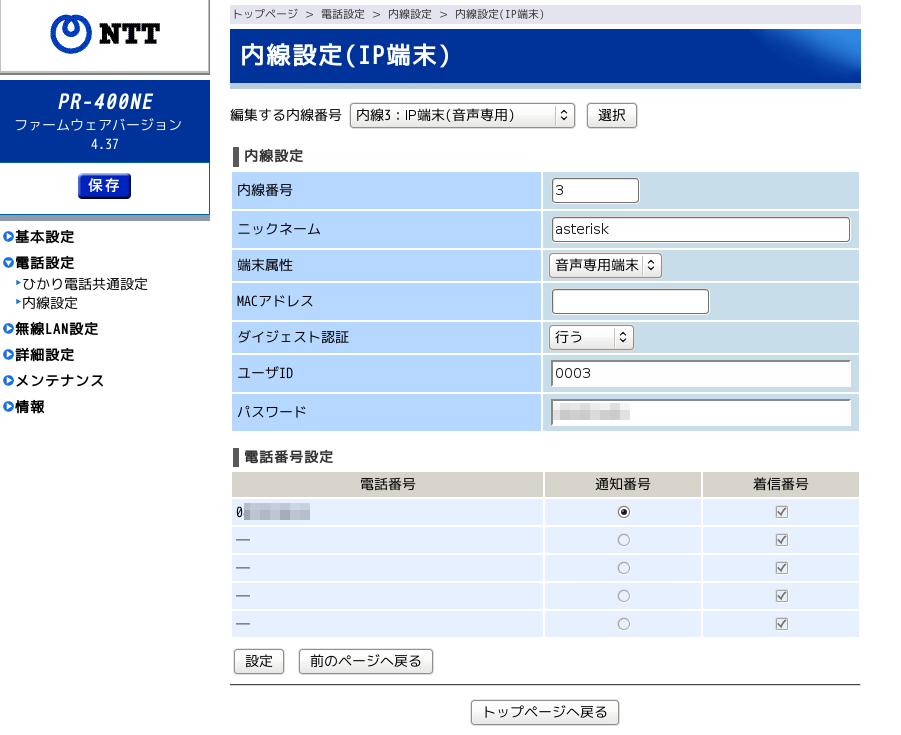Viewport: 901px width, 735px height.
Task: Uncheck 着信番号 on the first row
Action: point(781,512)
